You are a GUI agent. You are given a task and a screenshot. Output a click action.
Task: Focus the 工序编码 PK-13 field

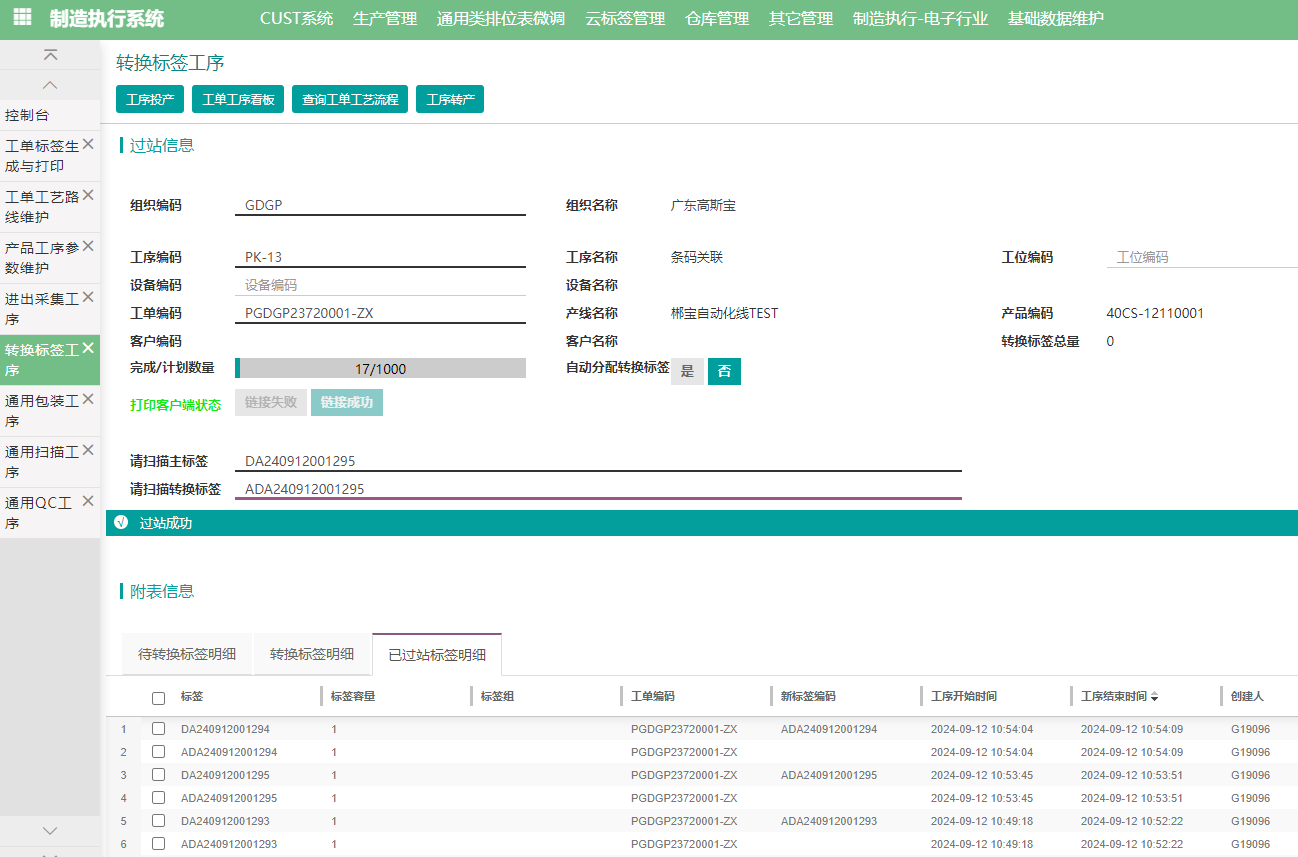coord(380,257)
